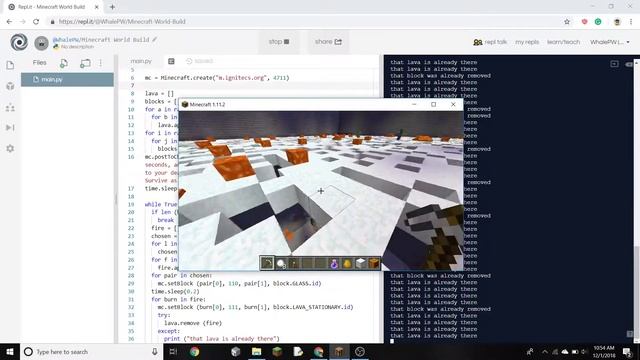
Task: Click the taskbar microphone icon
Action: point(155,352)
